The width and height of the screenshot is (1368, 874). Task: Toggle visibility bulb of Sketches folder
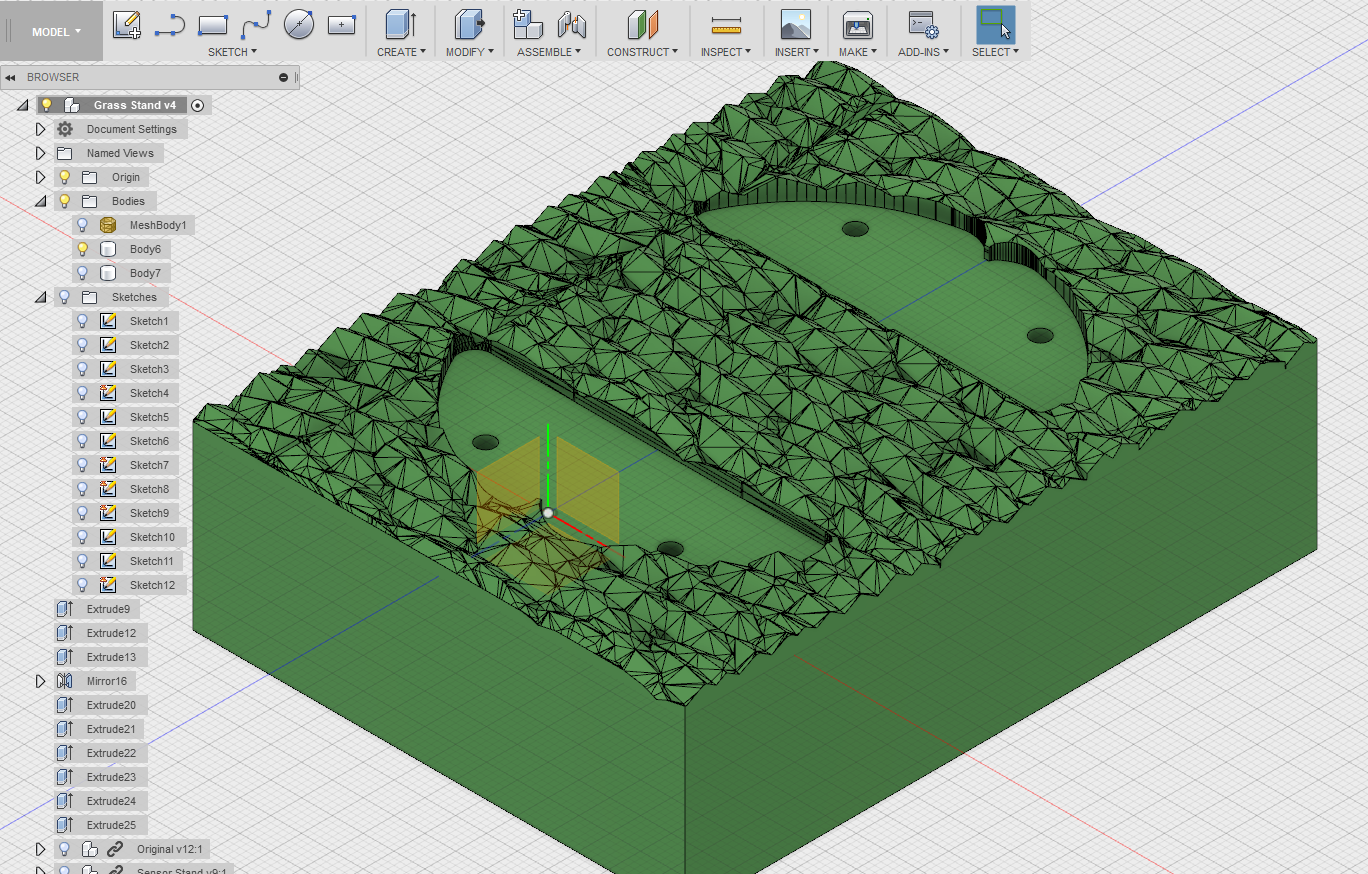(x=65, y=297)
